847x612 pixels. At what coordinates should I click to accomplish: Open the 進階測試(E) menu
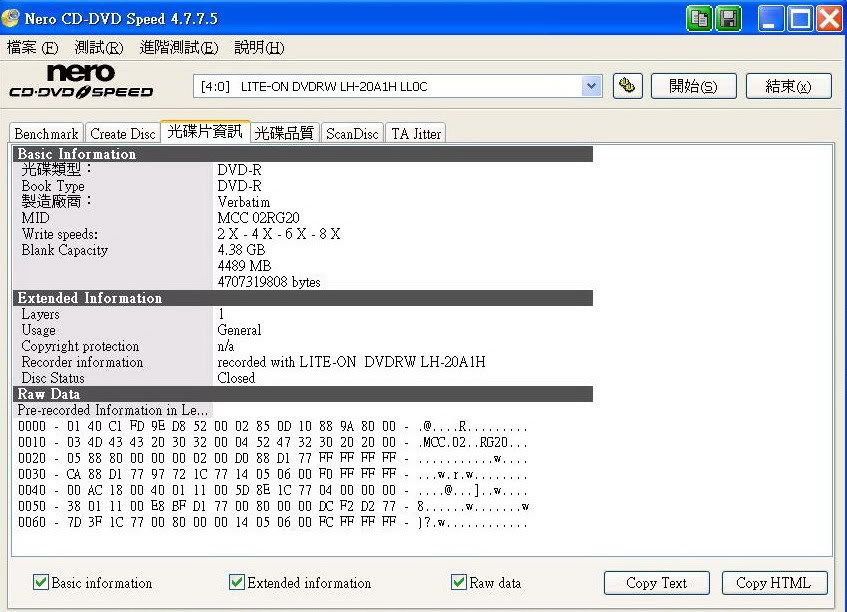coord(179,48)
